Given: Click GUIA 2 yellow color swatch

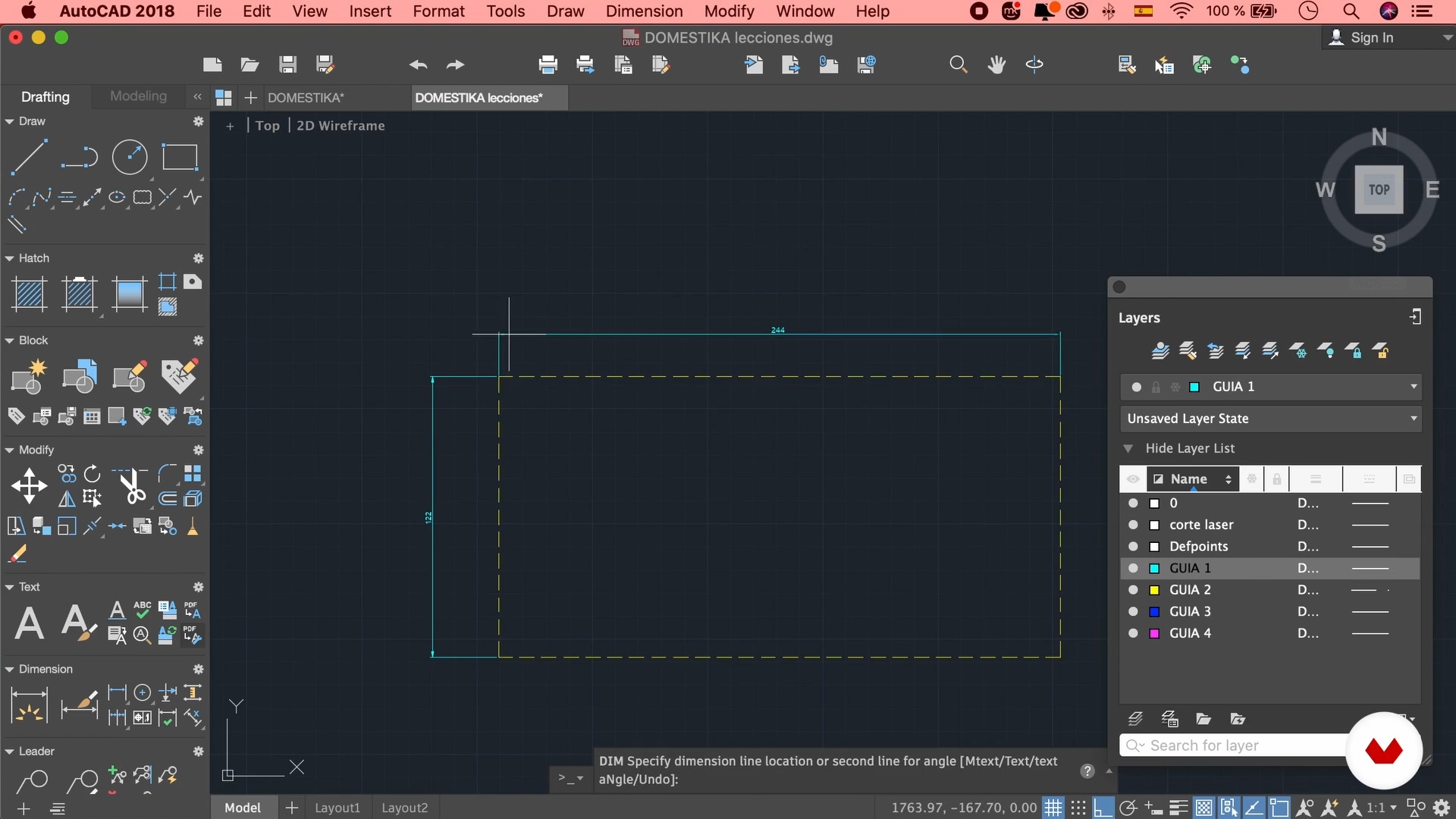Looking at the screenshot, I should click(1154, 590).
